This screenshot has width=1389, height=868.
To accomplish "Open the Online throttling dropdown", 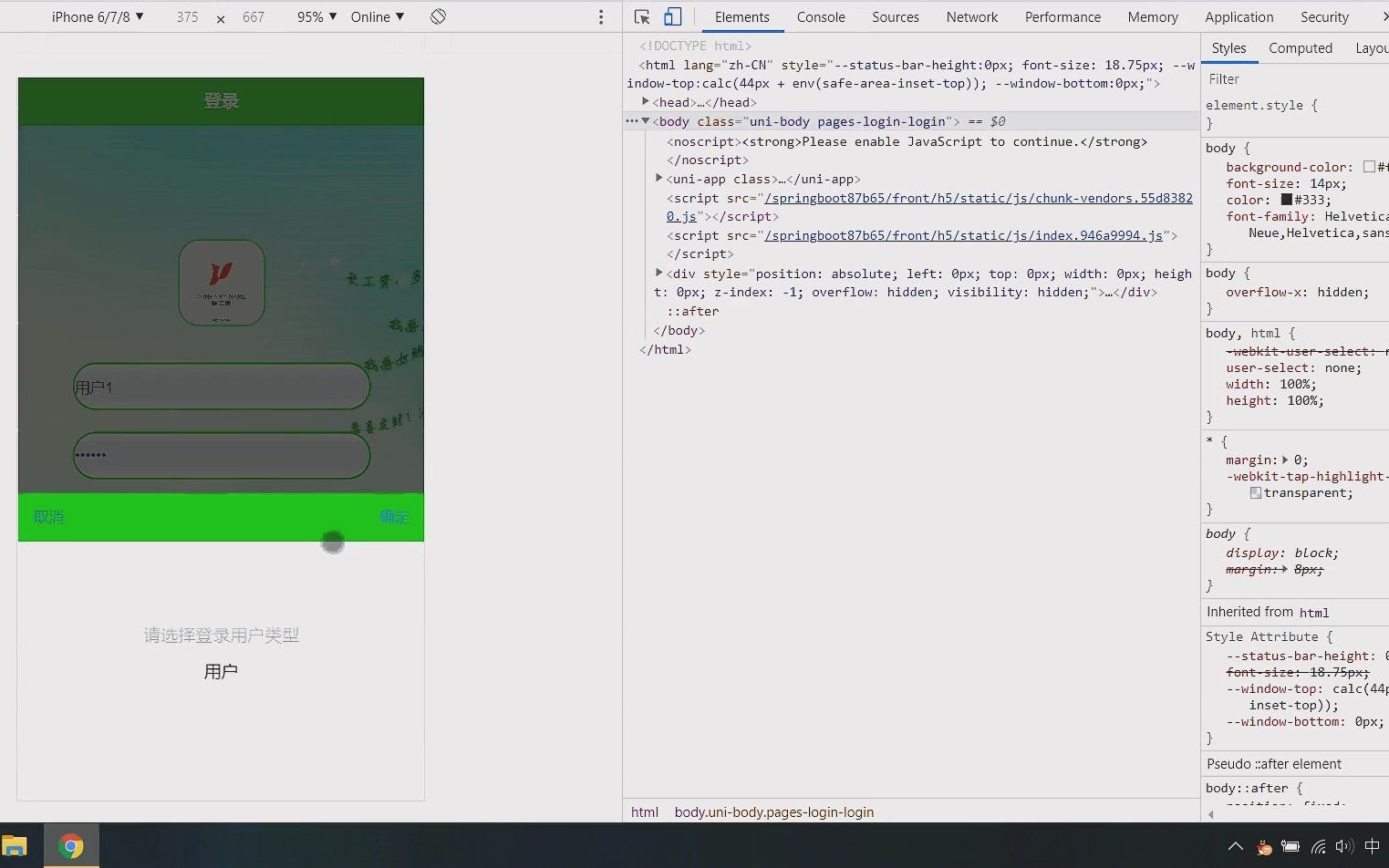I will pos(377,16).
